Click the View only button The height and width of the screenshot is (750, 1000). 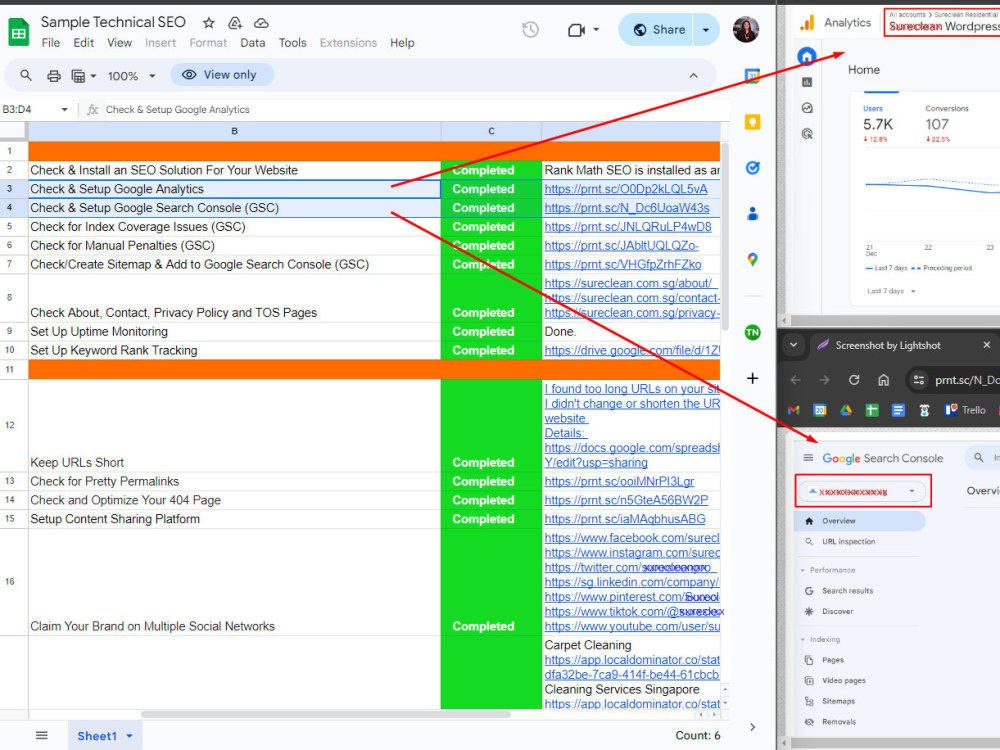(x=221, y=75)
